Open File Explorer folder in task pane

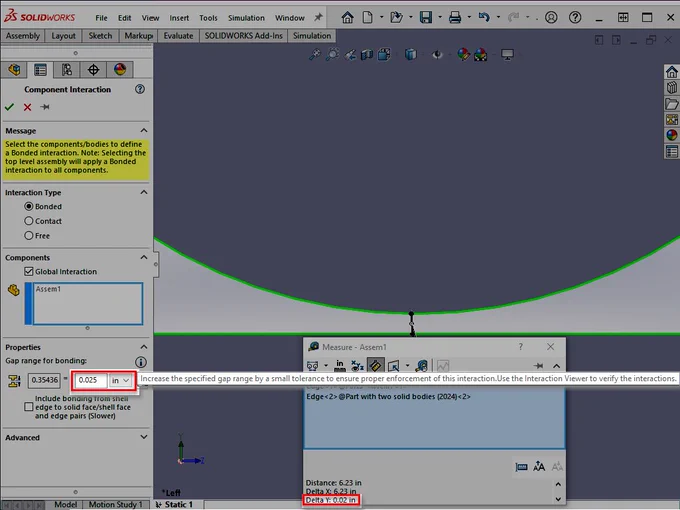(x=672, y=104)
